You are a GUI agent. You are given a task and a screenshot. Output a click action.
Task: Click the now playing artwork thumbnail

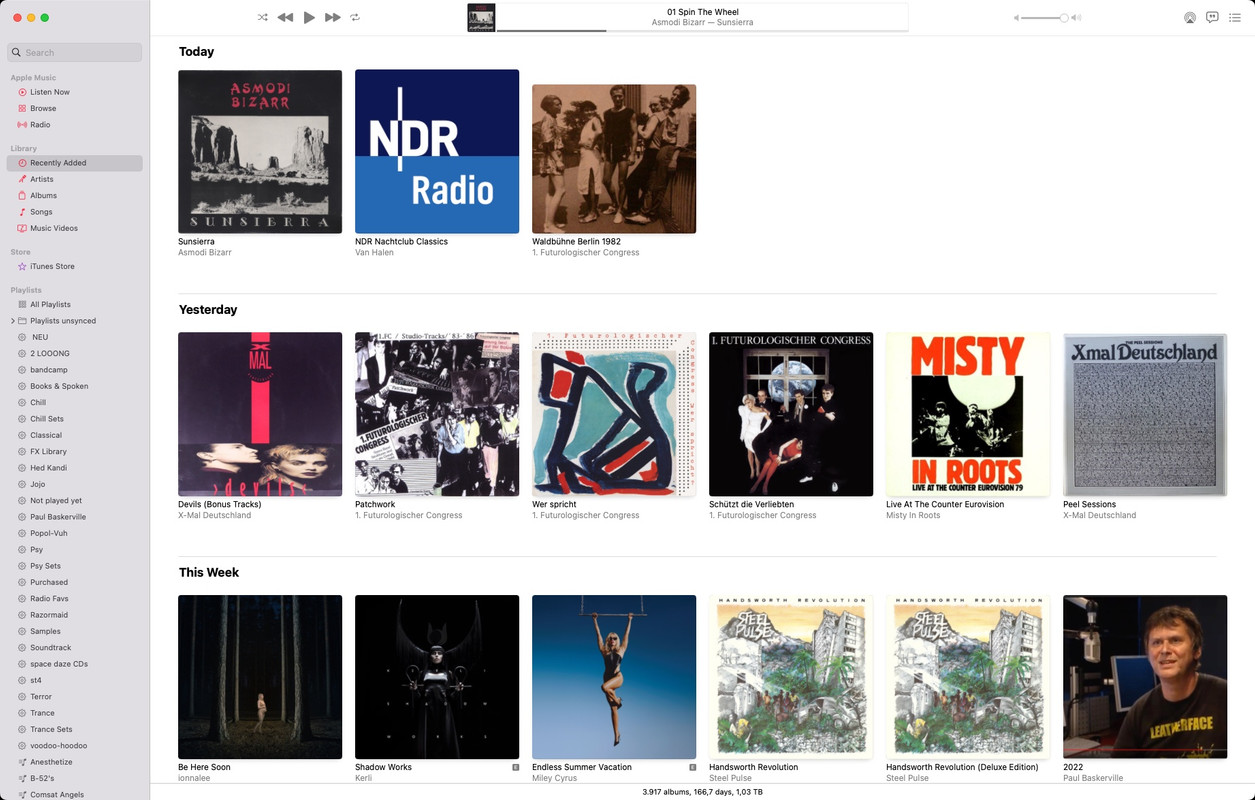(x=481, y=18)
